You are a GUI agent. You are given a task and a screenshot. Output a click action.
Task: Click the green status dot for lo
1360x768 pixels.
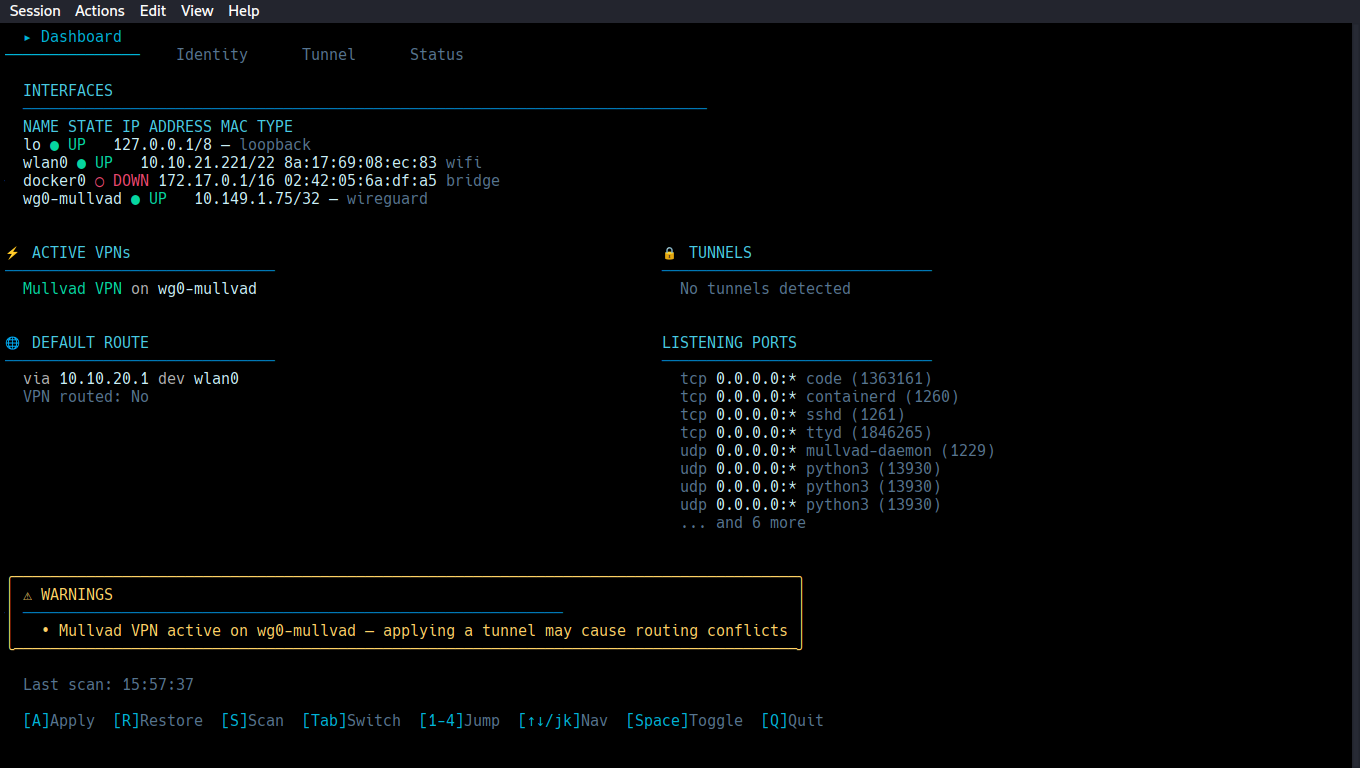[x=55, y=145]
